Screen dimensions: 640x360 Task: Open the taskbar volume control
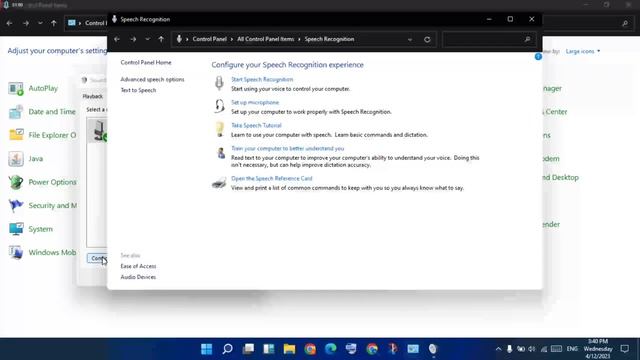(x=532, y=349)
